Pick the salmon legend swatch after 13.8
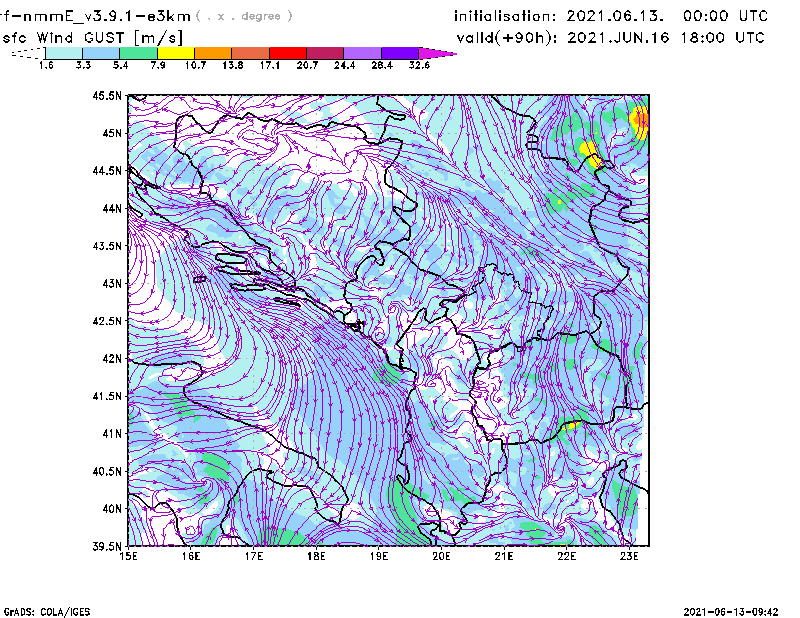 click(251, 53)
